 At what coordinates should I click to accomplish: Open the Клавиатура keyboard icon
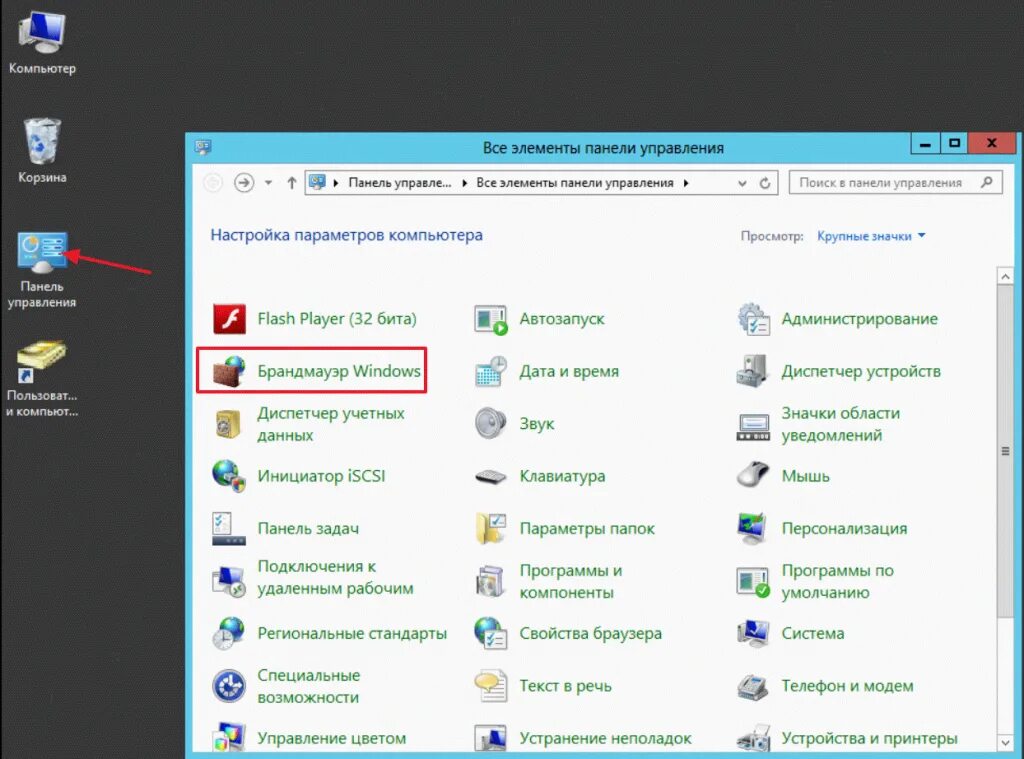click(490, 477)
